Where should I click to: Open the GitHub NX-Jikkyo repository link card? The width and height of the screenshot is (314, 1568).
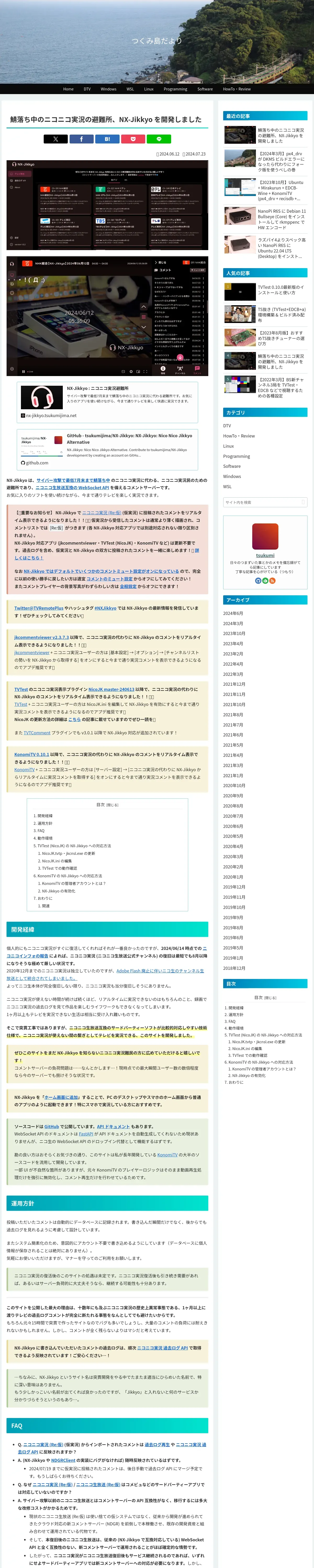107,449
